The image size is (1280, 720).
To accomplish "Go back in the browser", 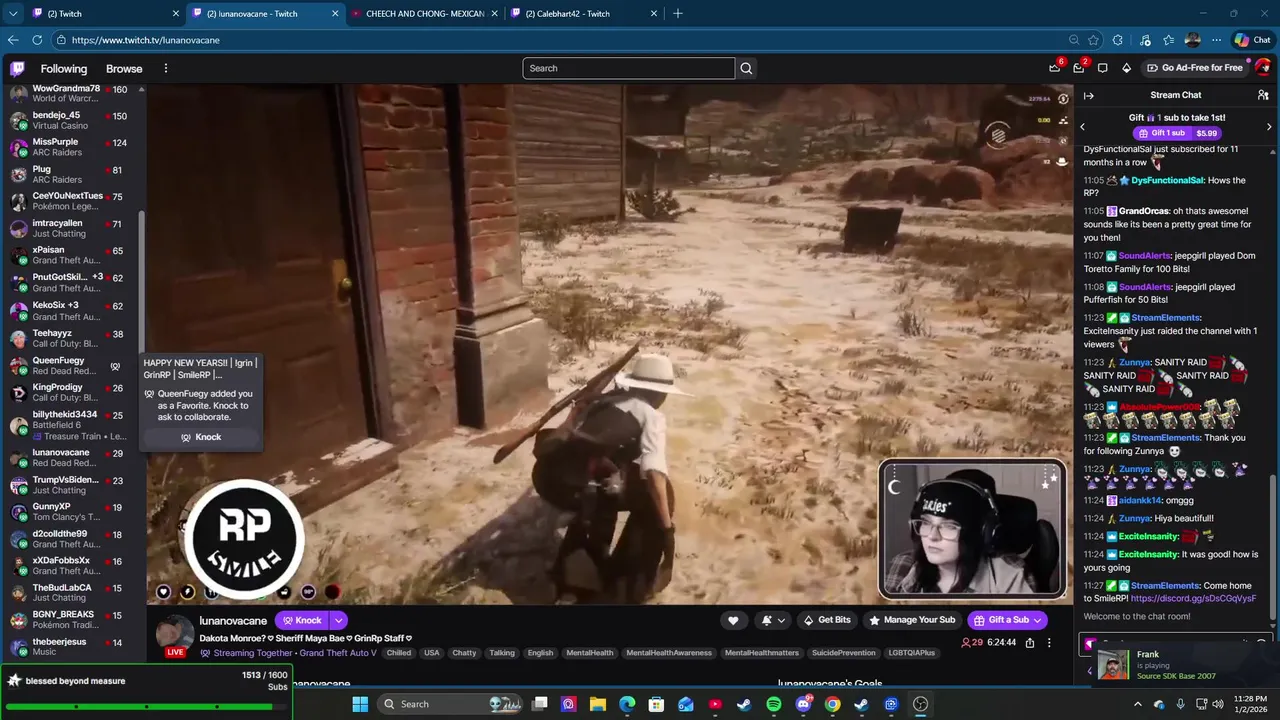I will [13, 40].
